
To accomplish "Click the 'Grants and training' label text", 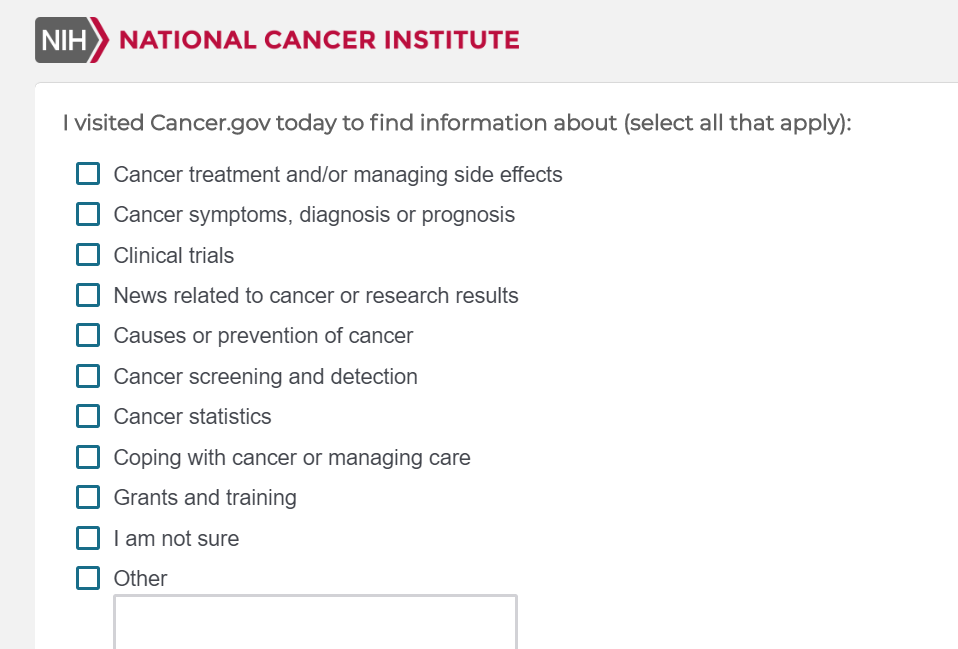I will pyautogui.click(x=205, y=497).
